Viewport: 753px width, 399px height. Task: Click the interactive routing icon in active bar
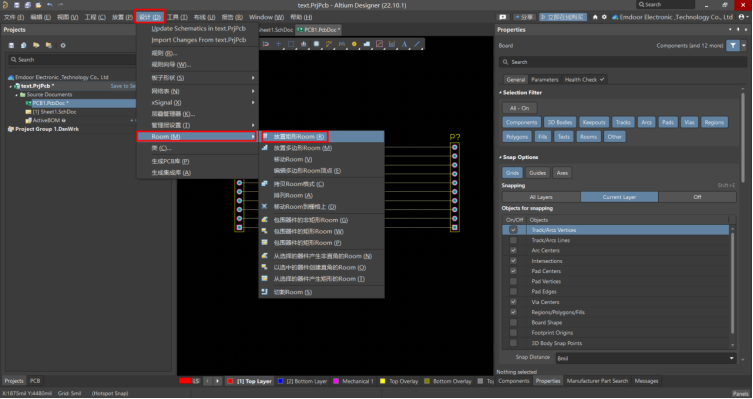click(x=329, y=44)
